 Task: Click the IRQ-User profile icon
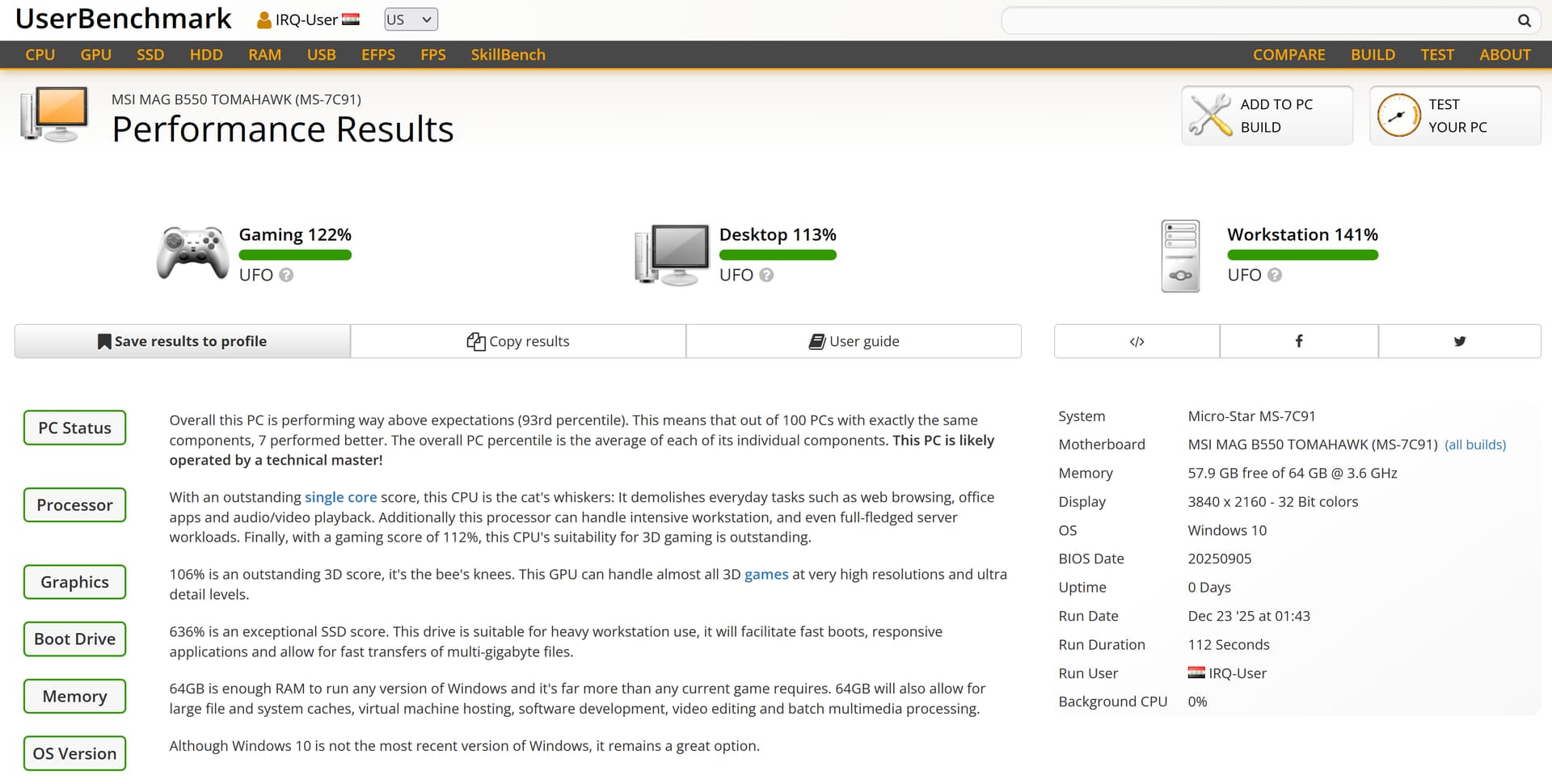[x=264, y=20]
